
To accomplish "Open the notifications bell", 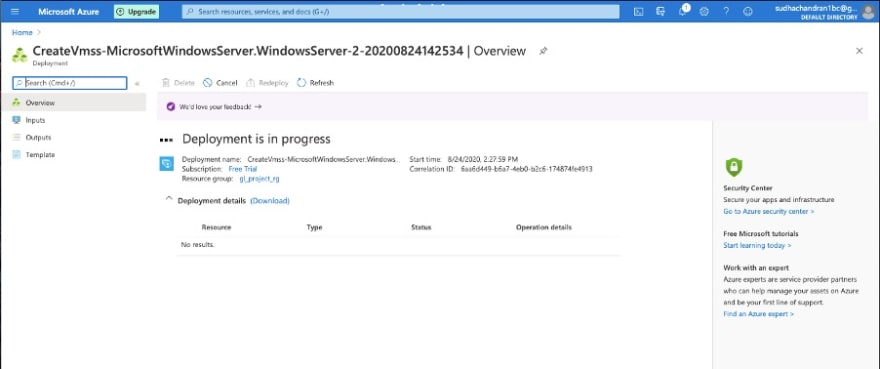I will click(683, 11).
